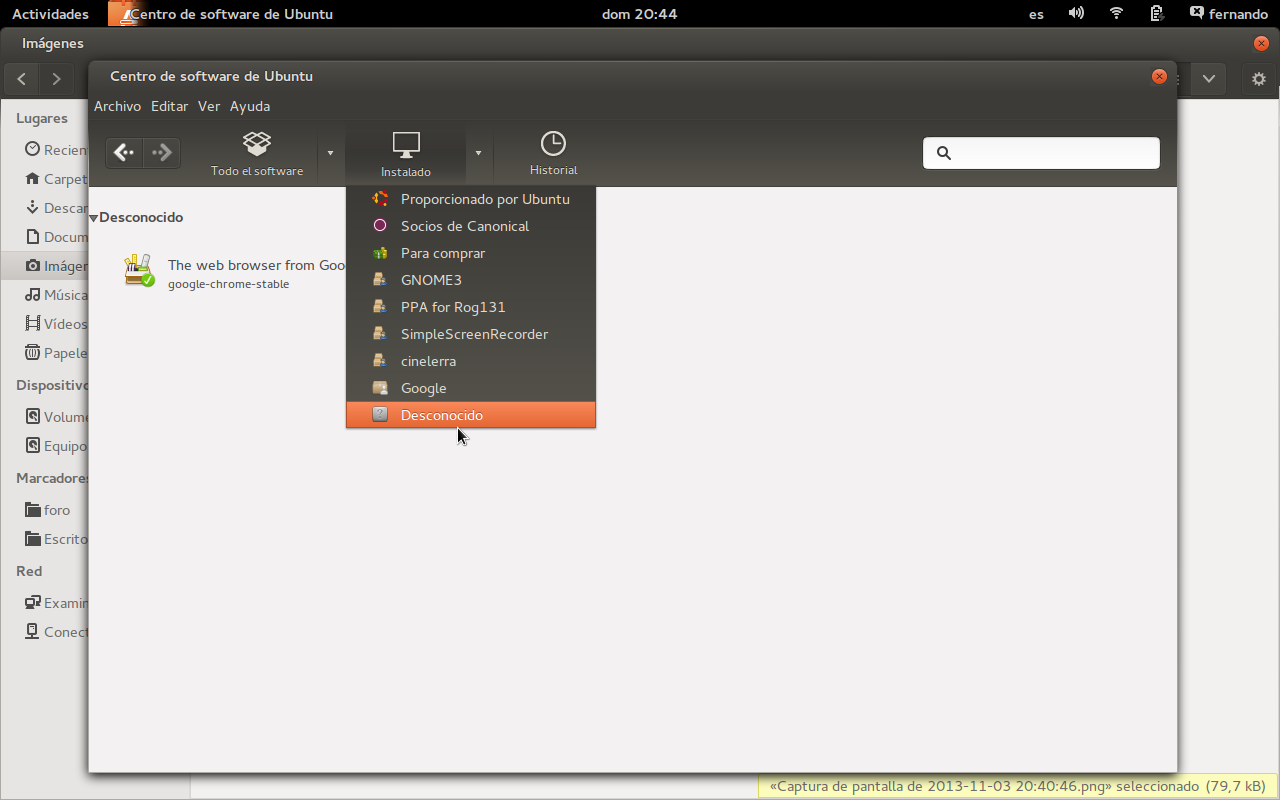Screen dimensions: 1280x800
Task: Open the Historial clock view
Action: pyautogui.click(x=553, y=154)
